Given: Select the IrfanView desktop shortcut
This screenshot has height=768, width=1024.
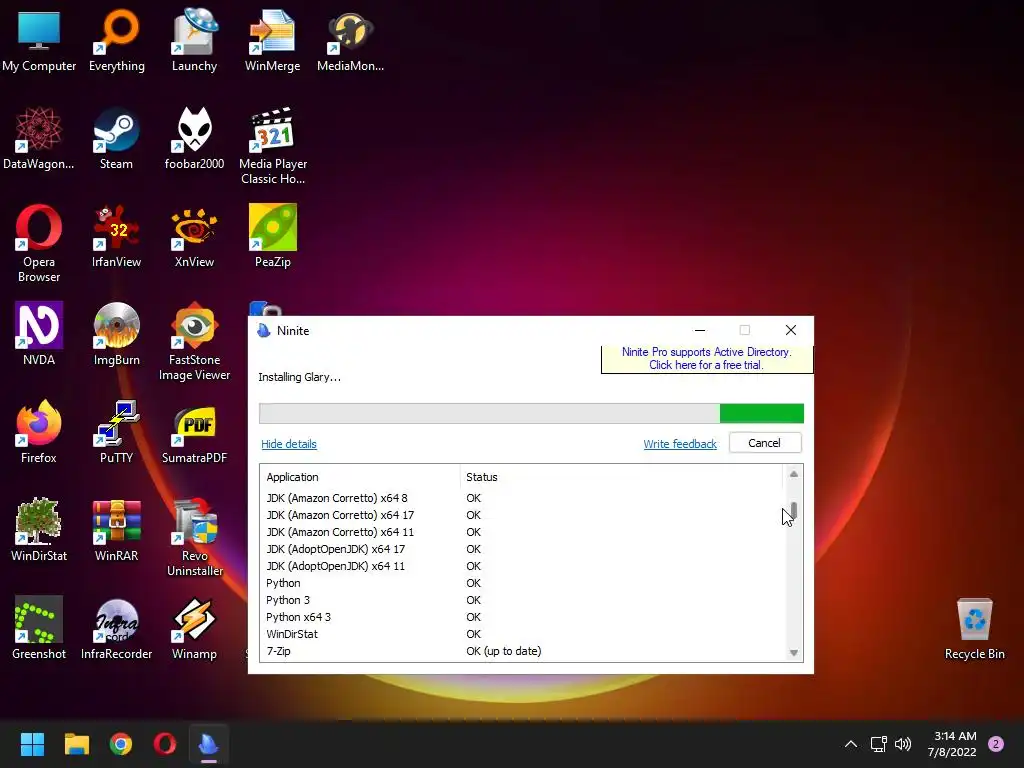Looking at the screenshot, I should [x=116, y=236].
